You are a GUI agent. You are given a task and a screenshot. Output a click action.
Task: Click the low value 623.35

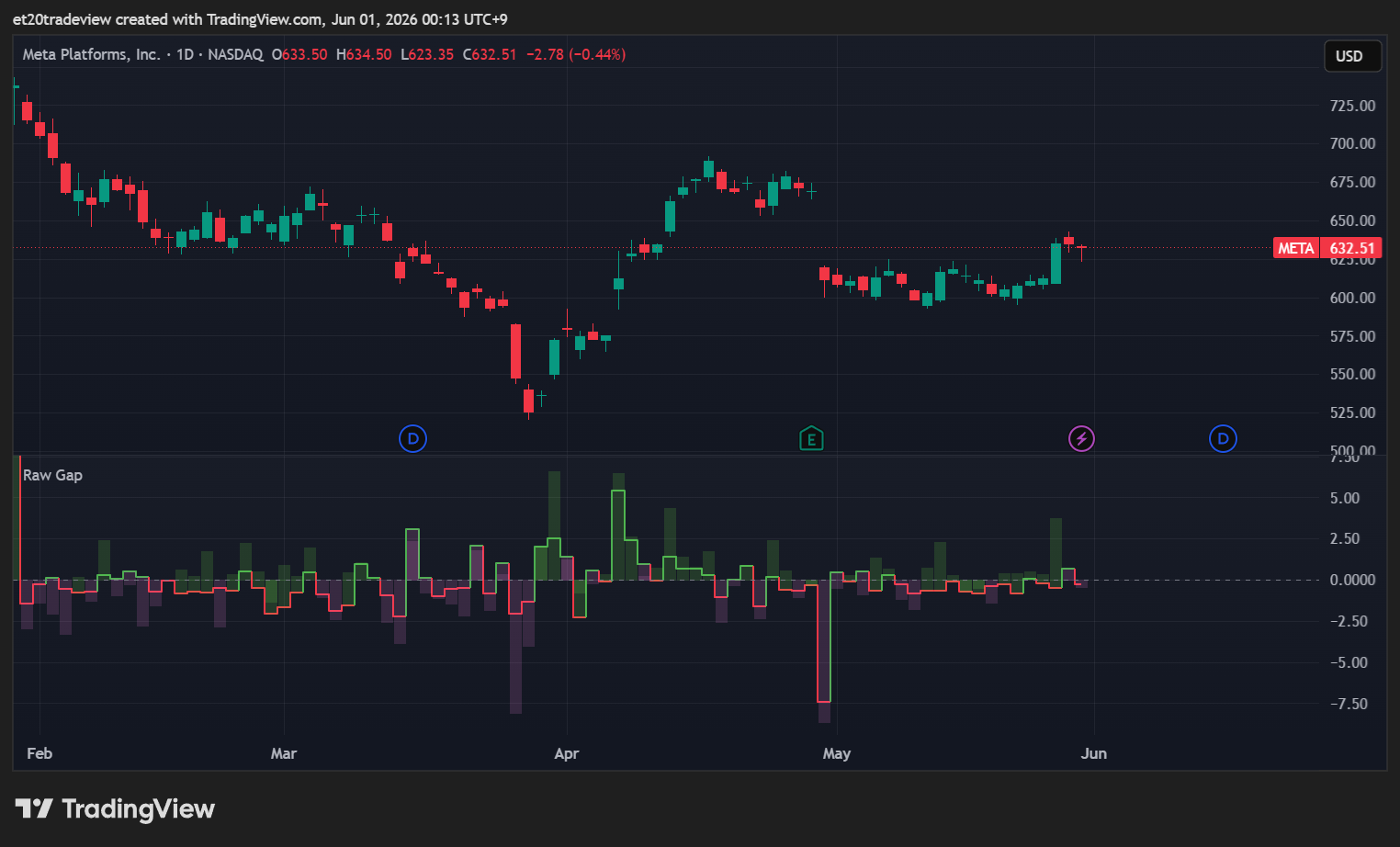431,54
